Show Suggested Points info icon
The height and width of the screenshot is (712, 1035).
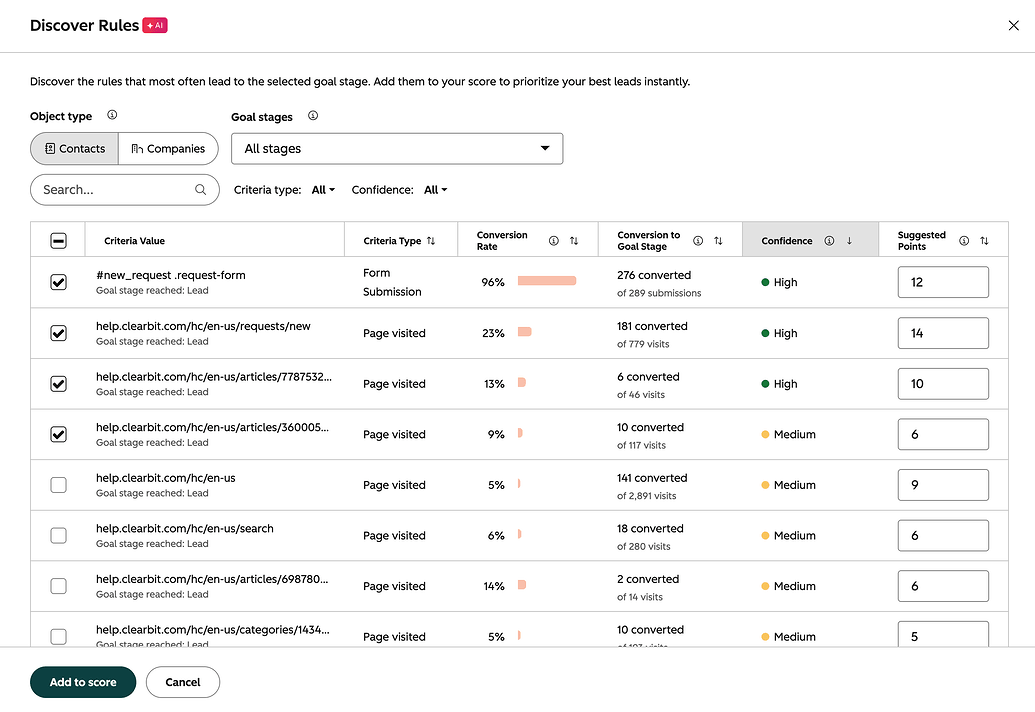tap(964, 241)
